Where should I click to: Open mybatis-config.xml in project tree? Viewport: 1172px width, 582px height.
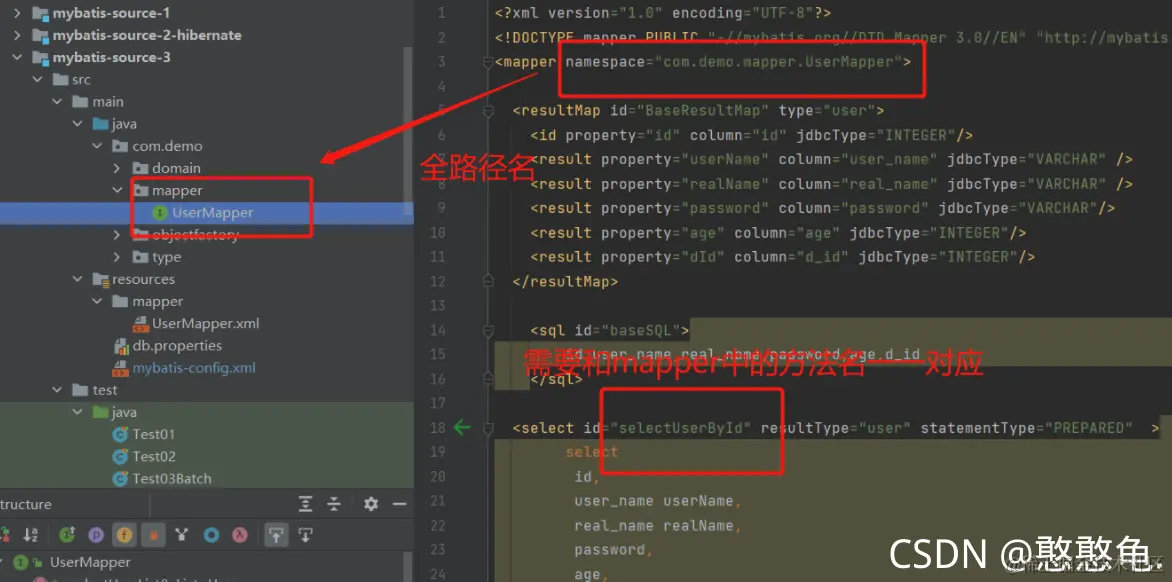coord(194,368)
